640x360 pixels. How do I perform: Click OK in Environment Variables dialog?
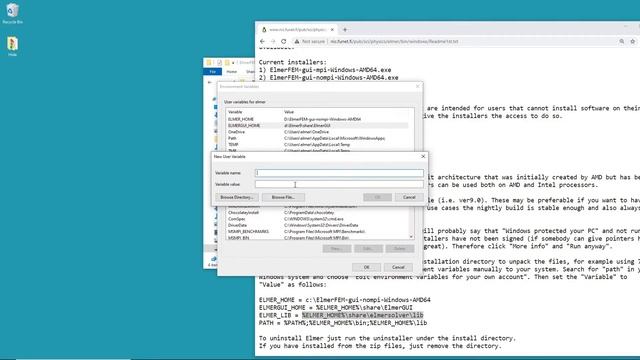pyautogui.click(x=367, y=267)
